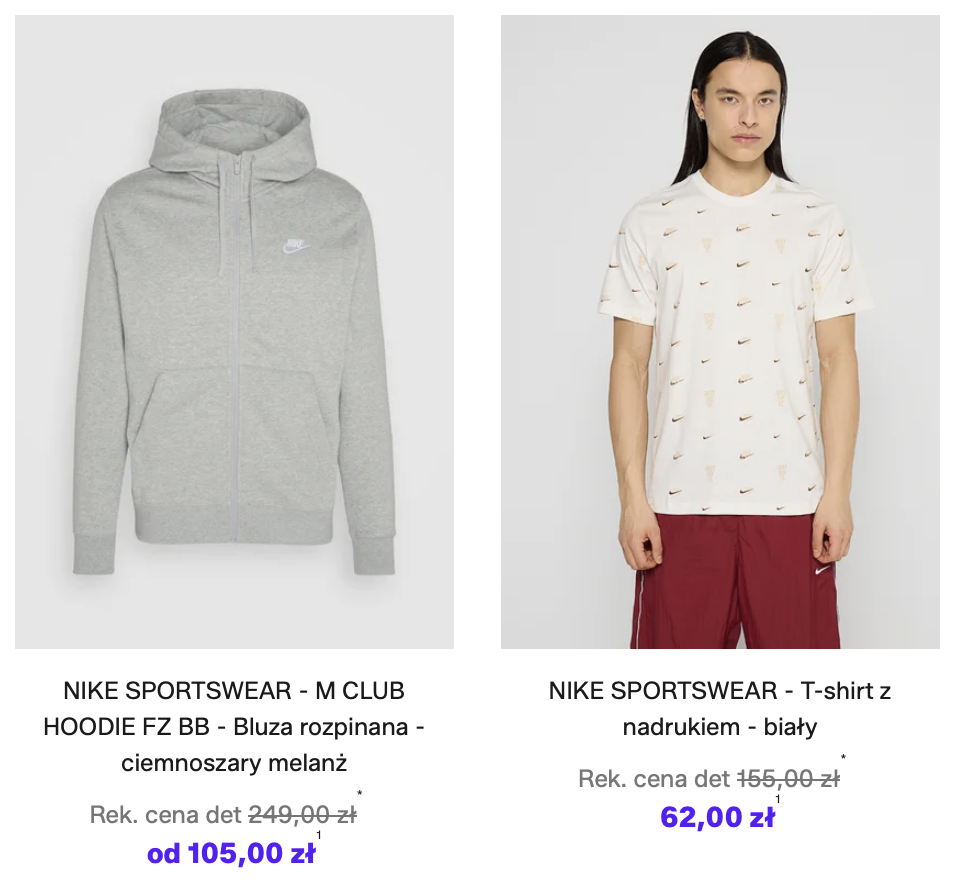Click footnote marker 1 after 62,00 zł
Screen dimensions: 956x896
click(778, 800)
